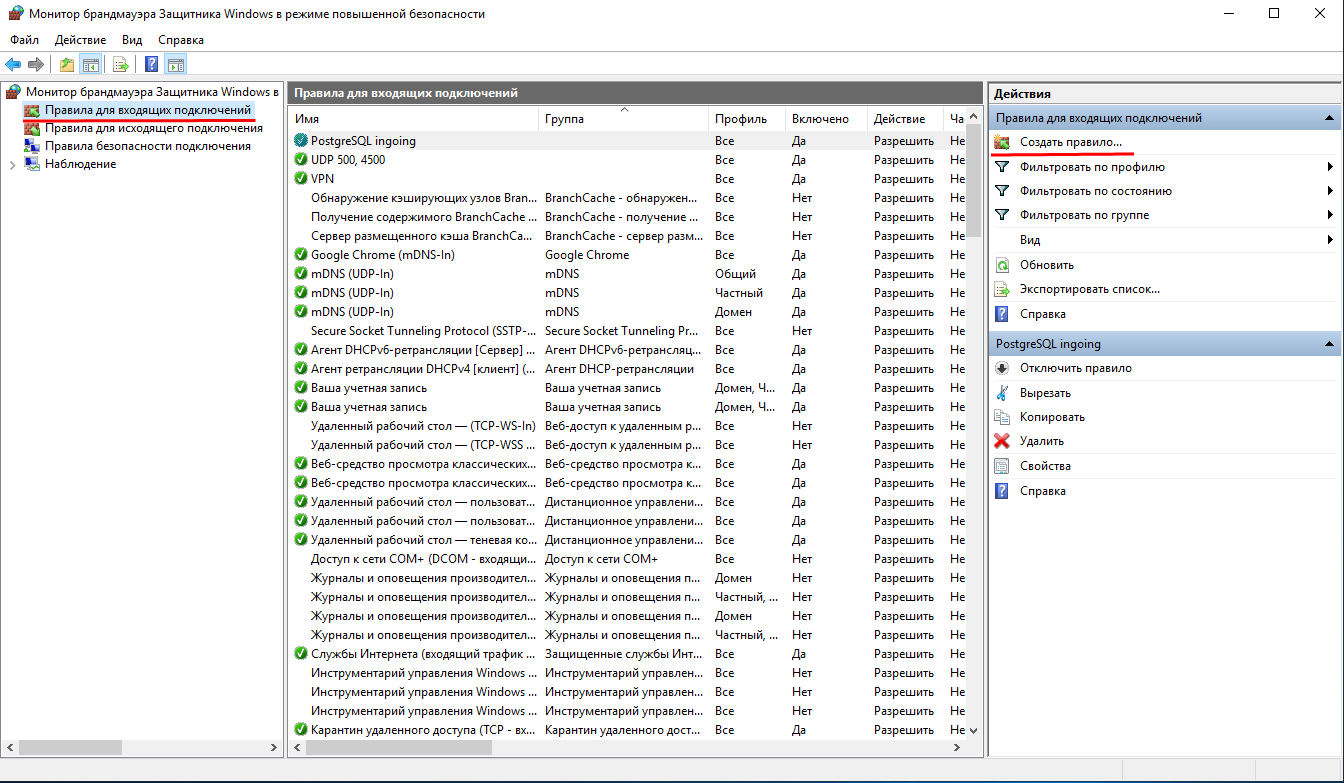The image size is (1344, 783).
Task: Click the Обновить refresh icon
Action: (1002, 265)
